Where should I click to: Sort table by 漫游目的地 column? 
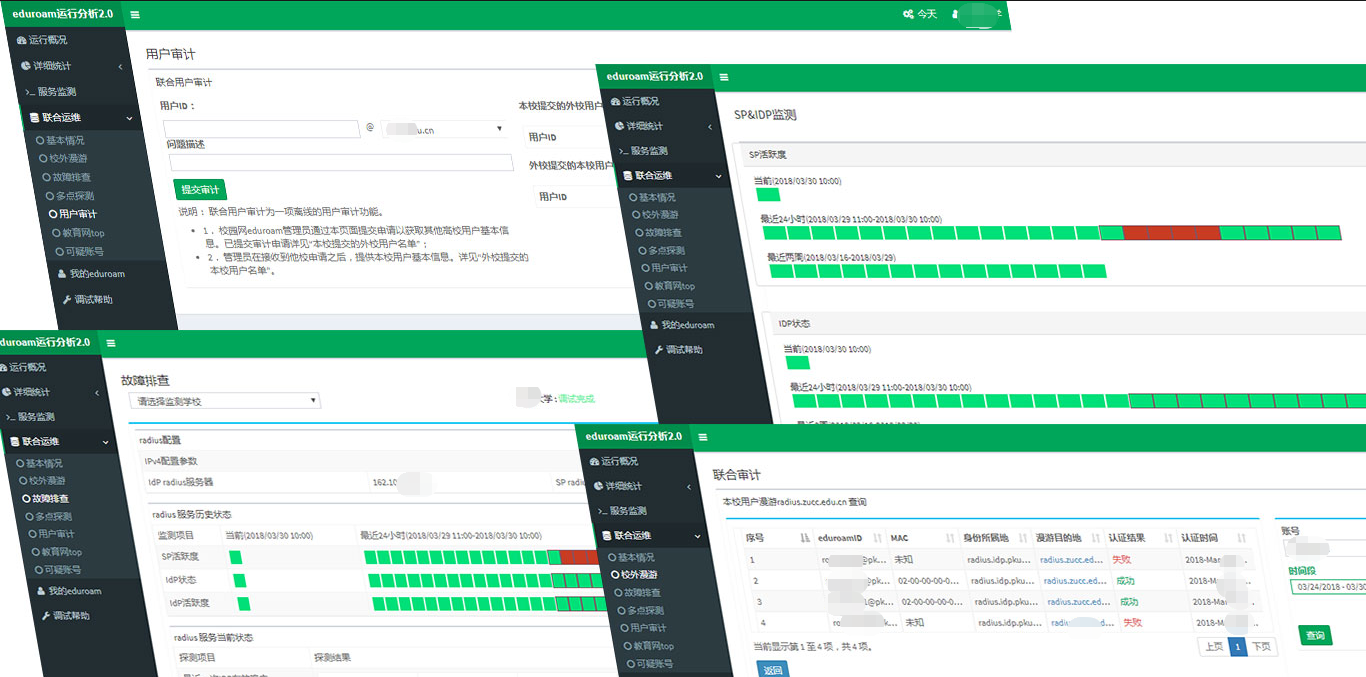[x=1071, y=538]
